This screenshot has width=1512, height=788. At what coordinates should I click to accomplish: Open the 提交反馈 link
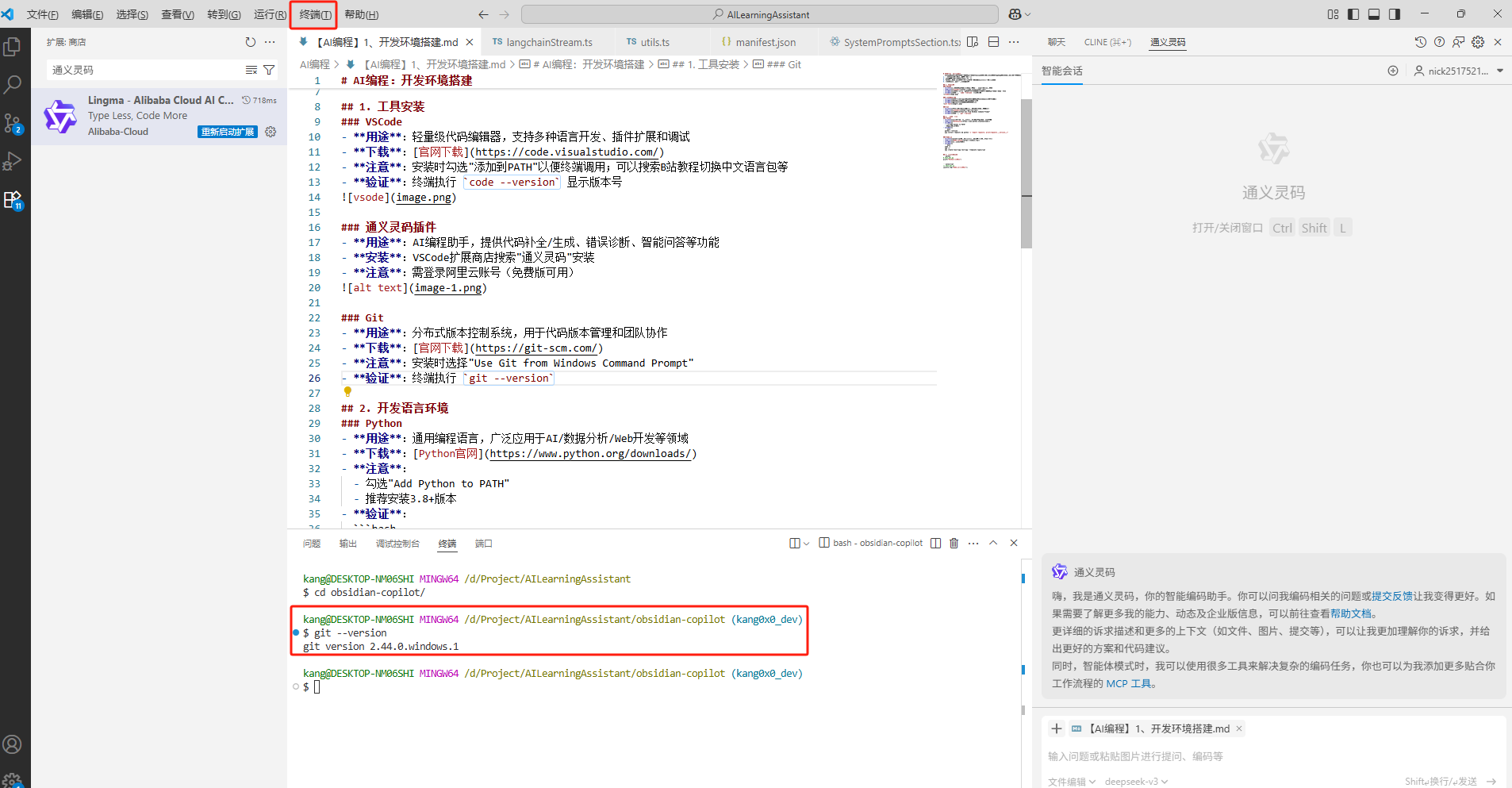1392,596
